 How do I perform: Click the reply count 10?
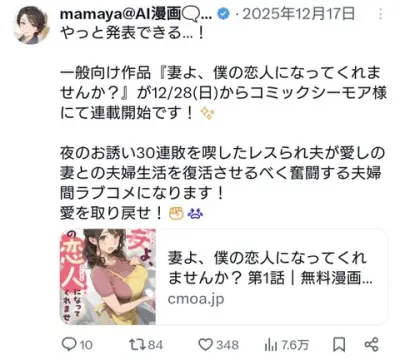pos(86,345)
